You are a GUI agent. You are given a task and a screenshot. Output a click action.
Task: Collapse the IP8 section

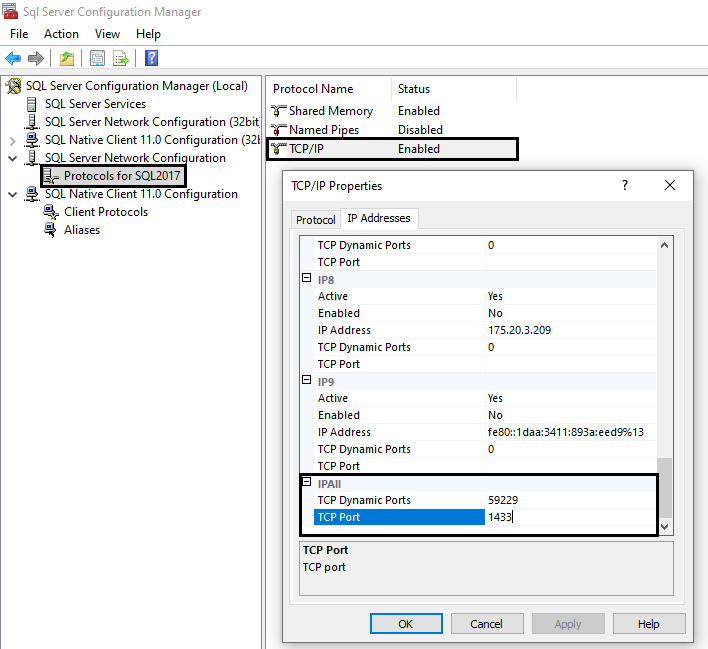coord(307,278)
